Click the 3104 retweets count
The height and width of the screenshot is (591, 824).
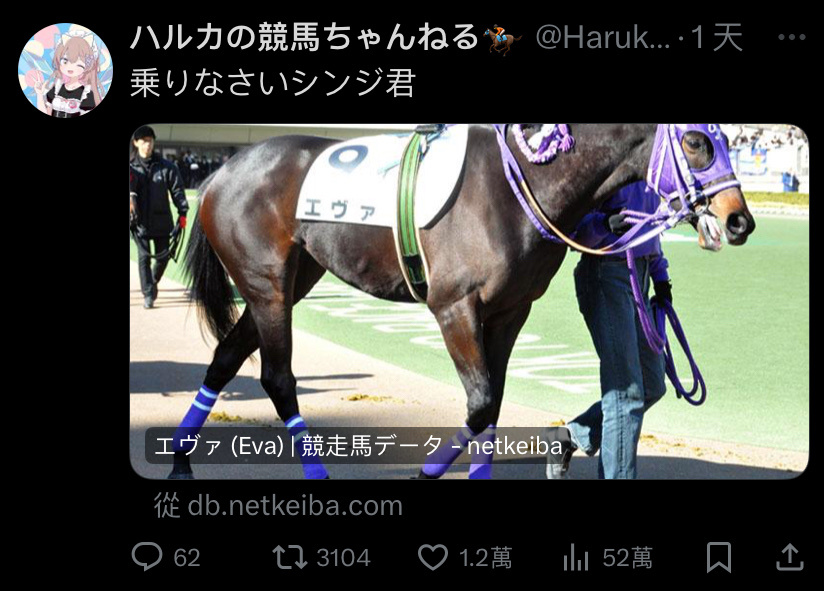pyautogui.click(x=344, y=558)
